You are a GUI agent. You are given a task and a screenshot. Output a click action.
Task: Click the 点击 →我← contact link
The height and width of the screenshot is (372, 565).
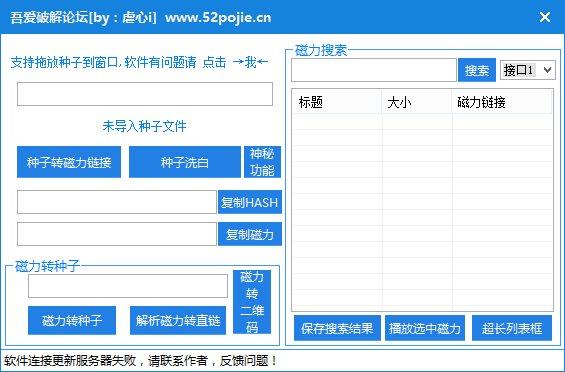click(235, 62)
